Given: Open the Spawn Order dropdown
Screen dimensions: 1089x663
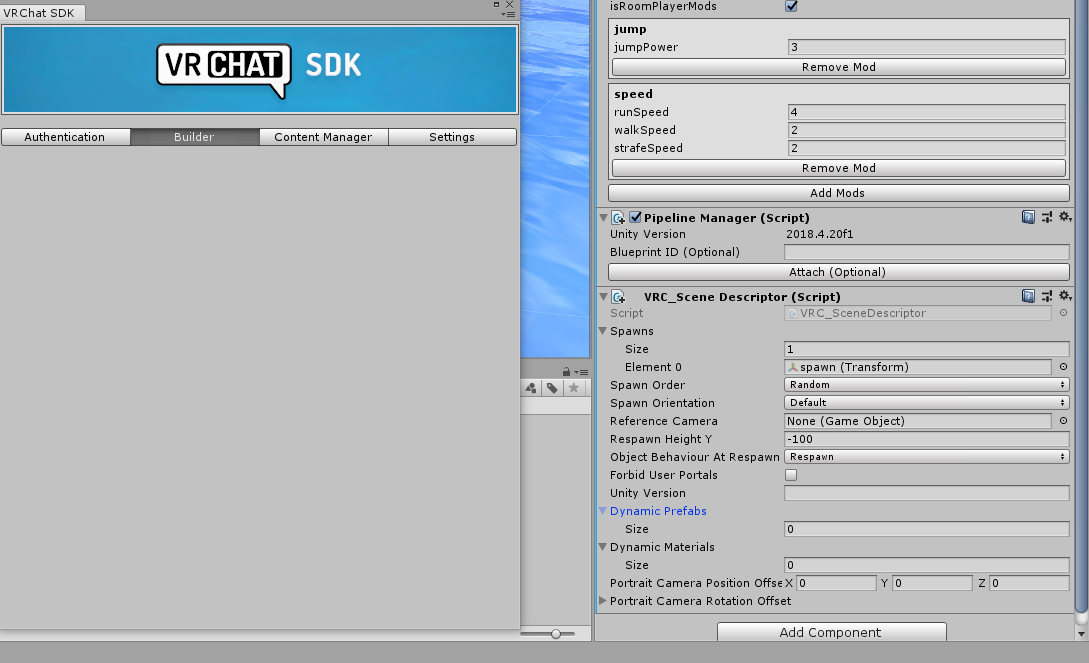Looking at the screenshot, I should coord(926,385).
